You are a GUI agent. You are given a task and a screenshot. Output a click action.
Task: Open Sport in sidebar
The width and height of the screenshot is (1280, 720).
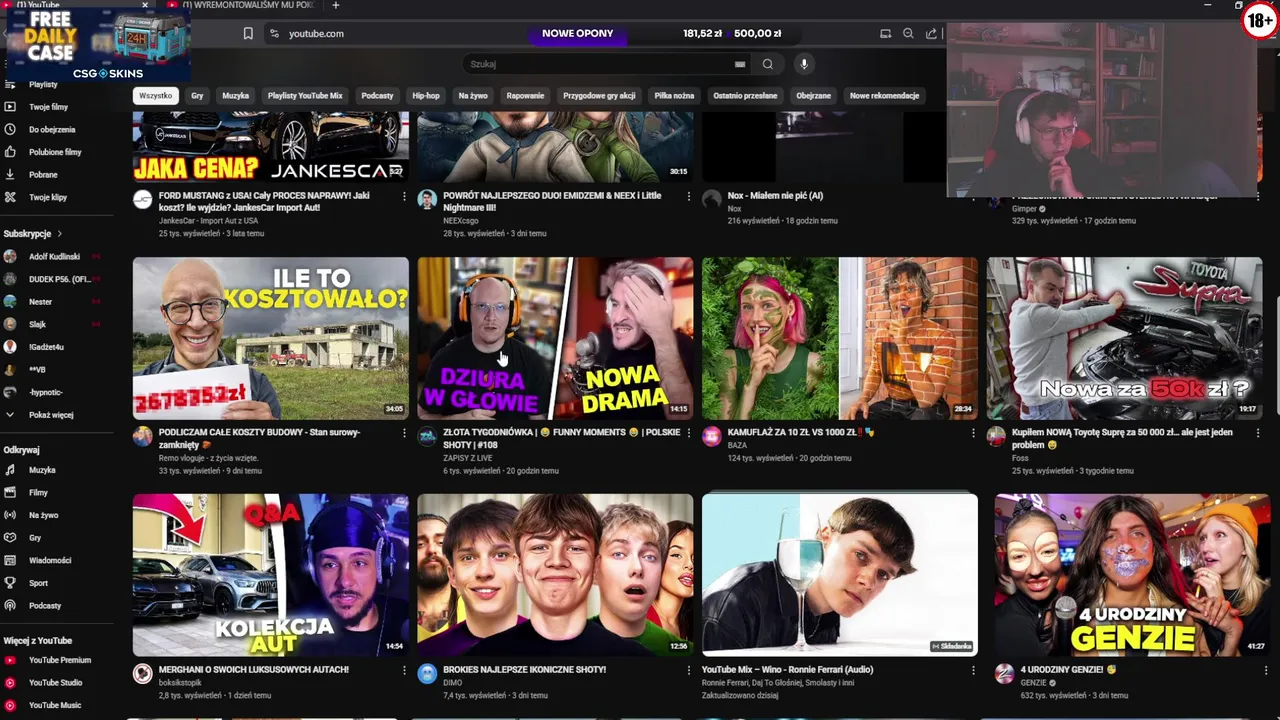(38, 583)
